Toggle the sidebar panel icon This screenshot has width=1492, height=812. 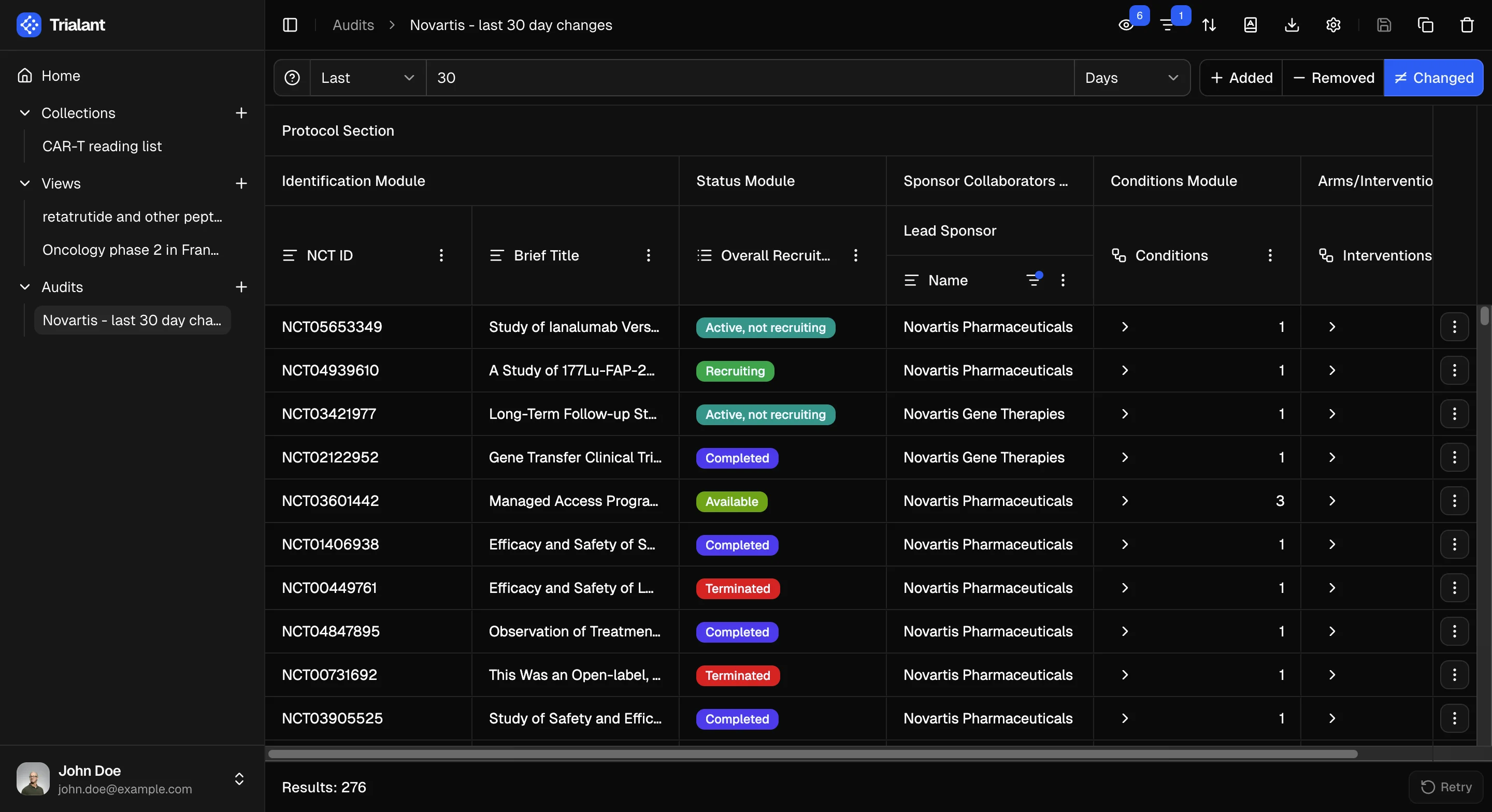pyautogui.click(x=290, y=25)
